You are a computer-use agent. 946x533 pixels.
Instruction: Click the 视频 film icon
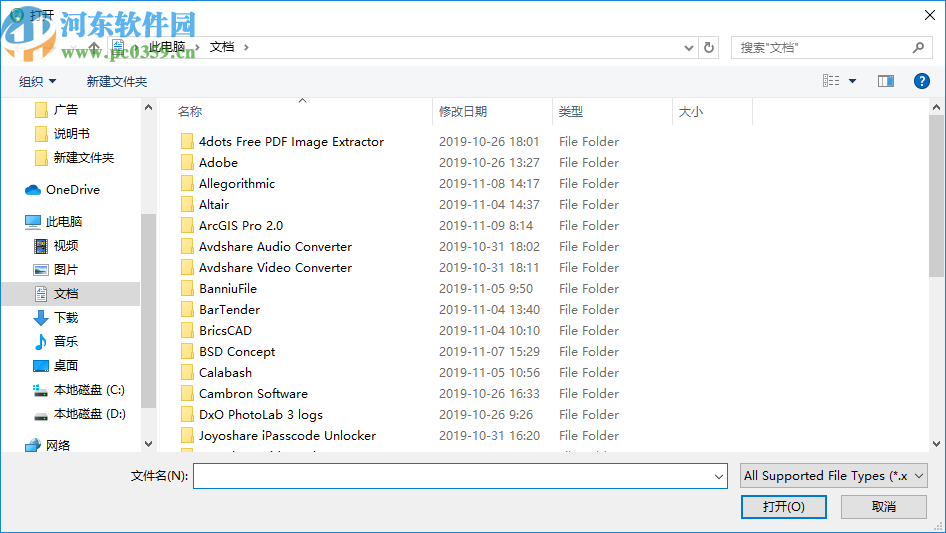pos(40,246)
